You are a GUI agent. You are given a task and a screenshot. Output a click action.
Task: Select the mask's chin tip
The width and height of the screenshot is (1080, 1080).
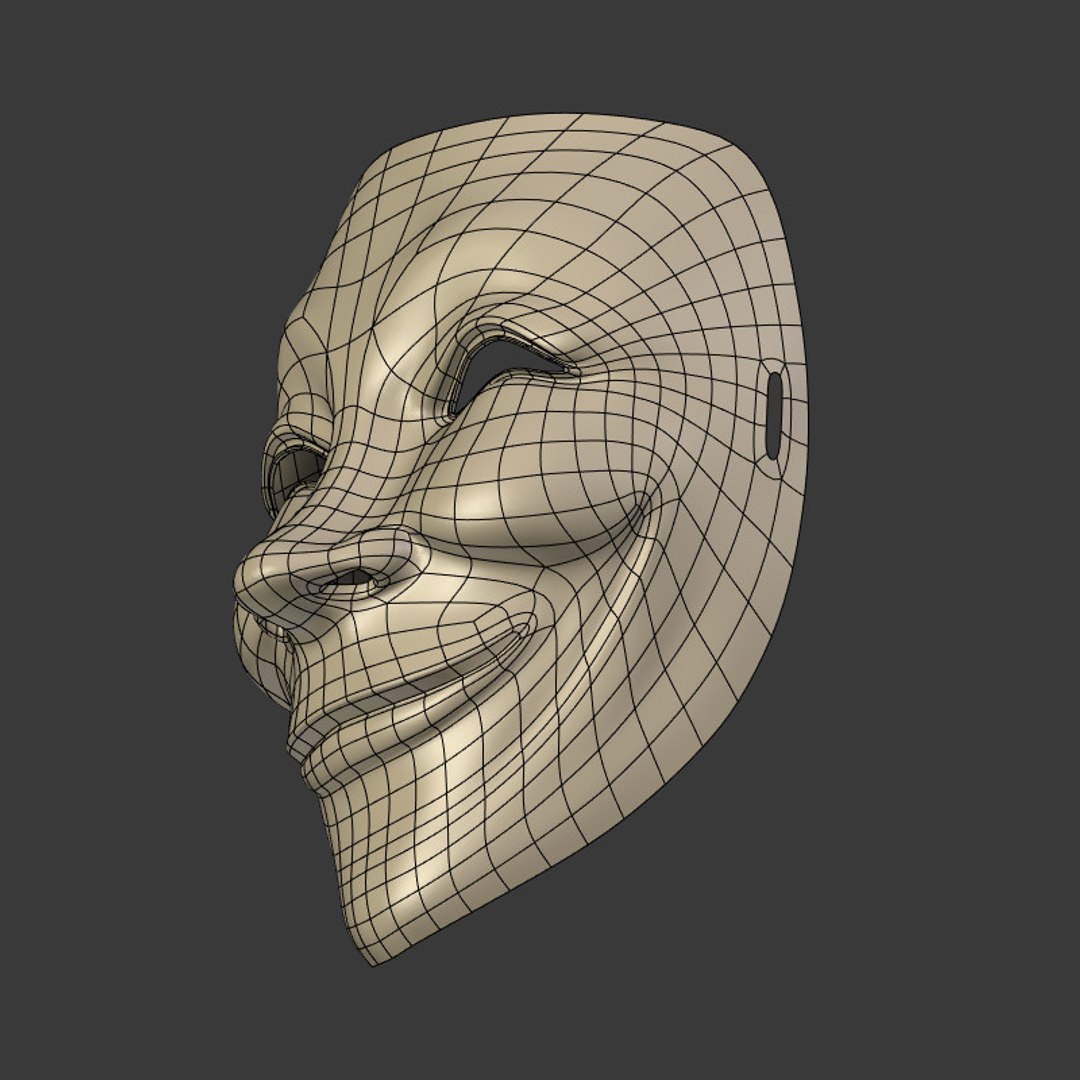[375, 954]
